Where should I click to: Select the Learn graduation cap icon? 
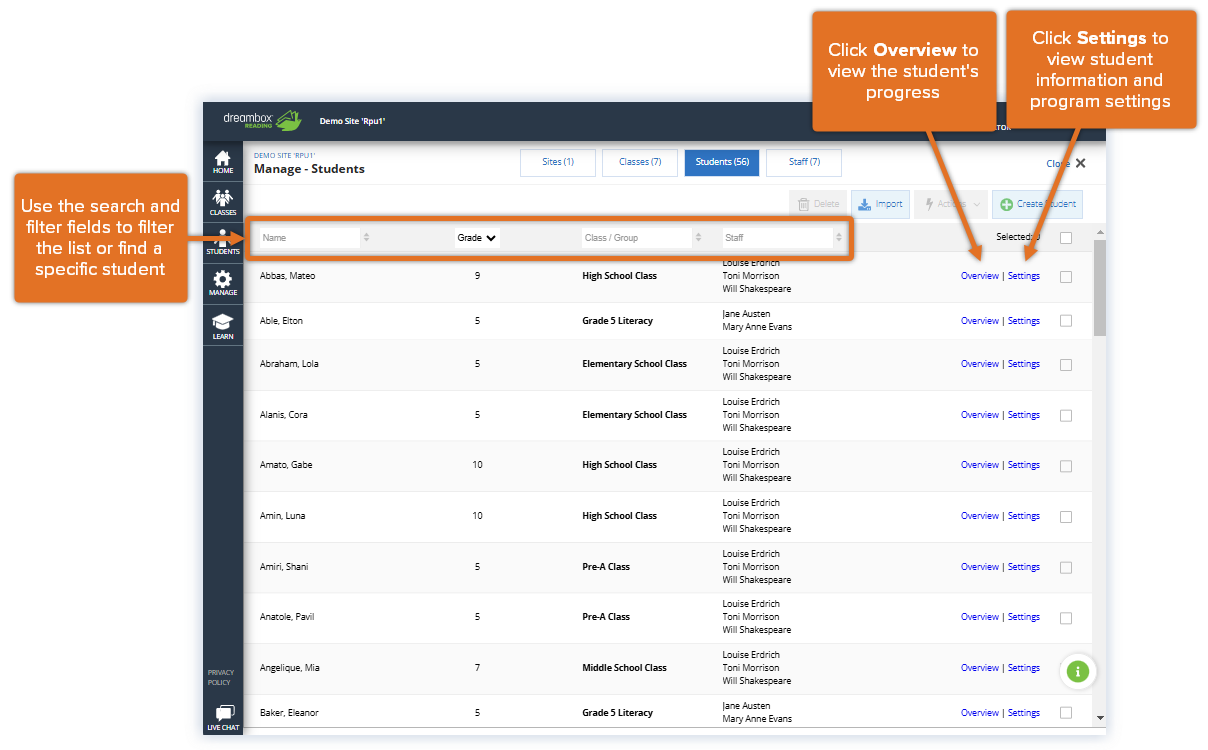[222, 323]
